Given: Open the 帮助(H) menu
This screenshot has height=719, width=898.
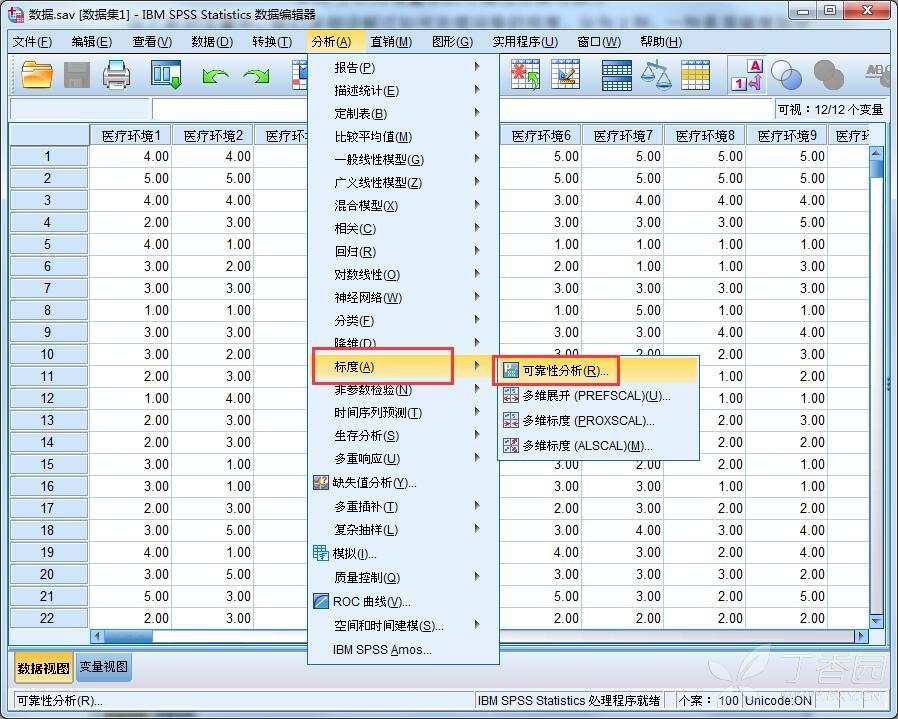Looking at the screenshot, I should [661, 42].
